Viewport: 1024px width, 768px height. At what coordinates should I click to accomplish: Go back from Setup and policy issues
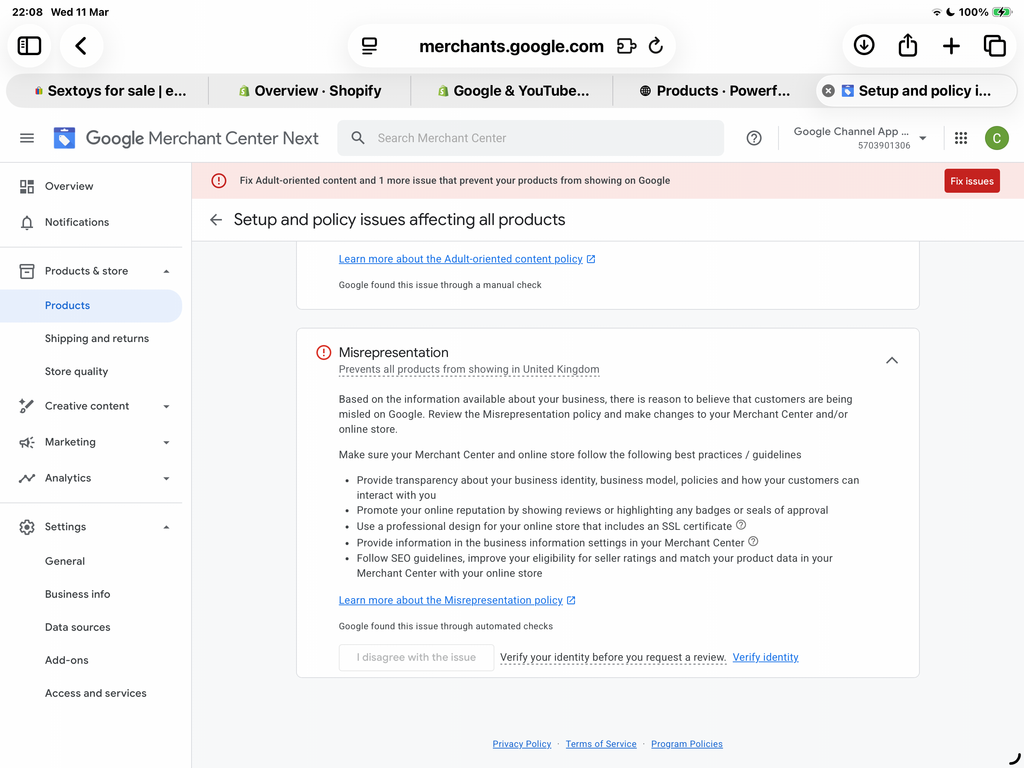[x=216, y=219]
